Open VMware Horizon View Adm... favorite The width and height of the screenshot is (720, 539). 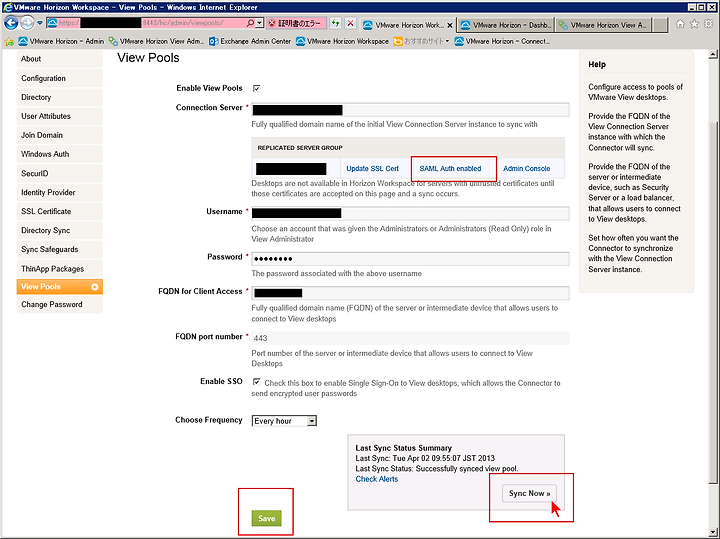(156, 41)
